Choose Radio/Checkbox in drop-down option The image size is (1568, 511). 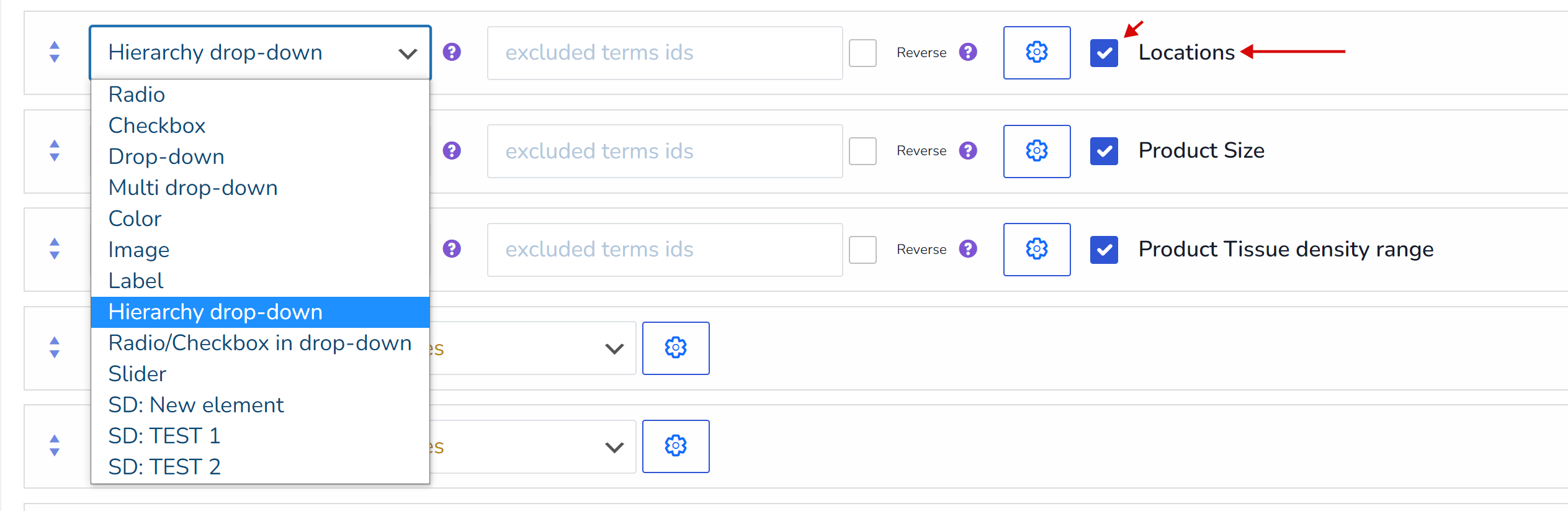tap(260, 343)
